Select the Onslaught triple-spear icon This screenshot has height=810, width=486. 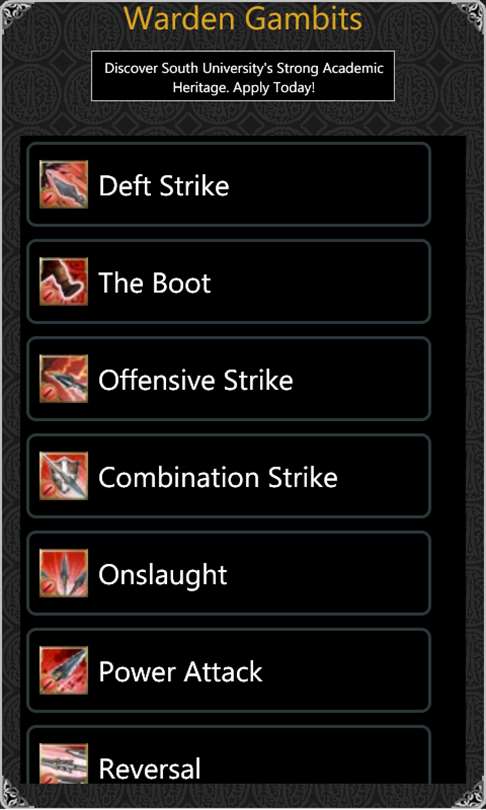[64, 573]
